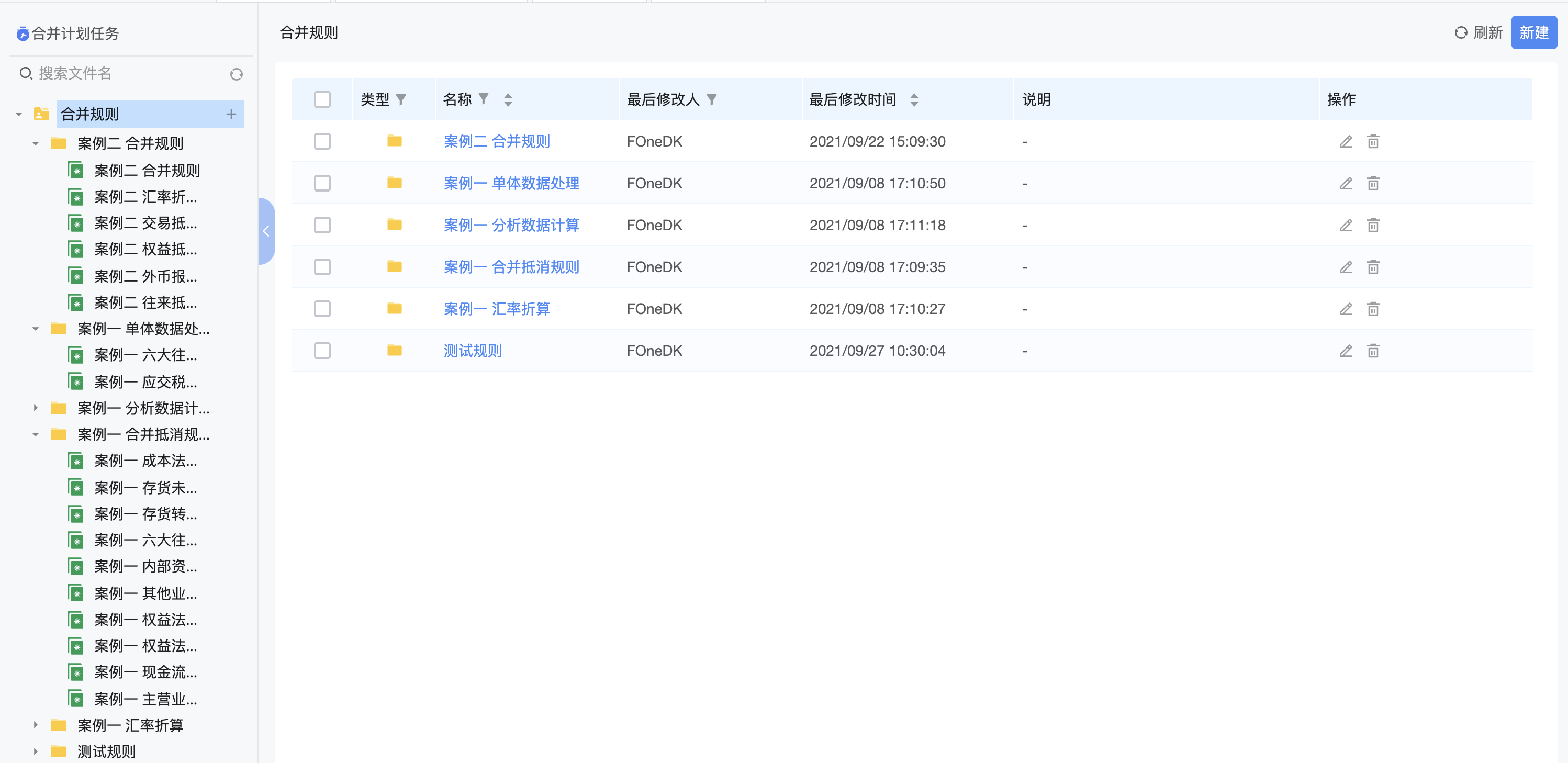Check the 案例二 合并规则 row checkbox
Viewport: 1568px width, 763px height.
pos(322,141)
